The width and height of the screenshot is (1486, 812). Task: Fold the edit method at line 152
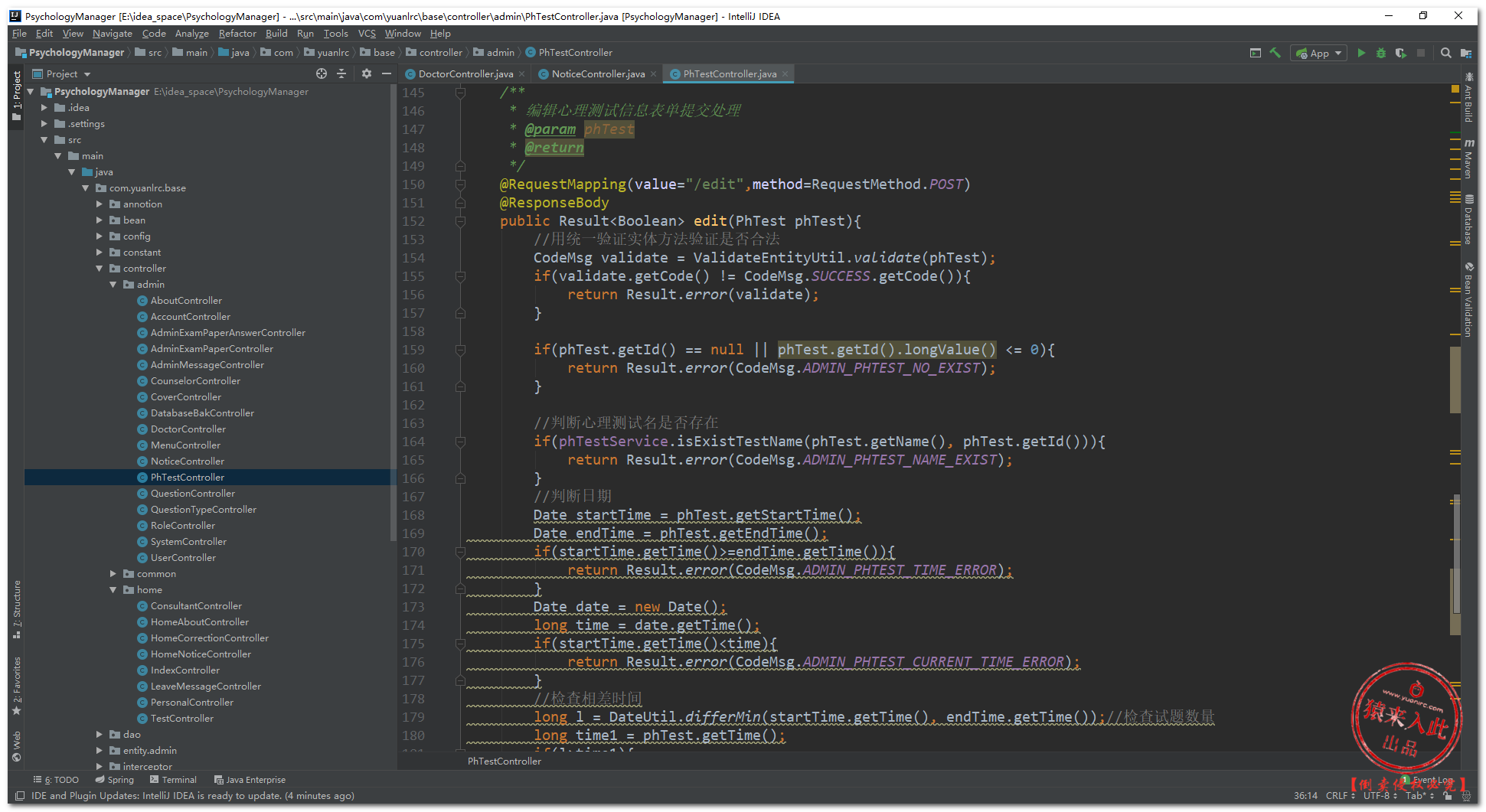460,221
